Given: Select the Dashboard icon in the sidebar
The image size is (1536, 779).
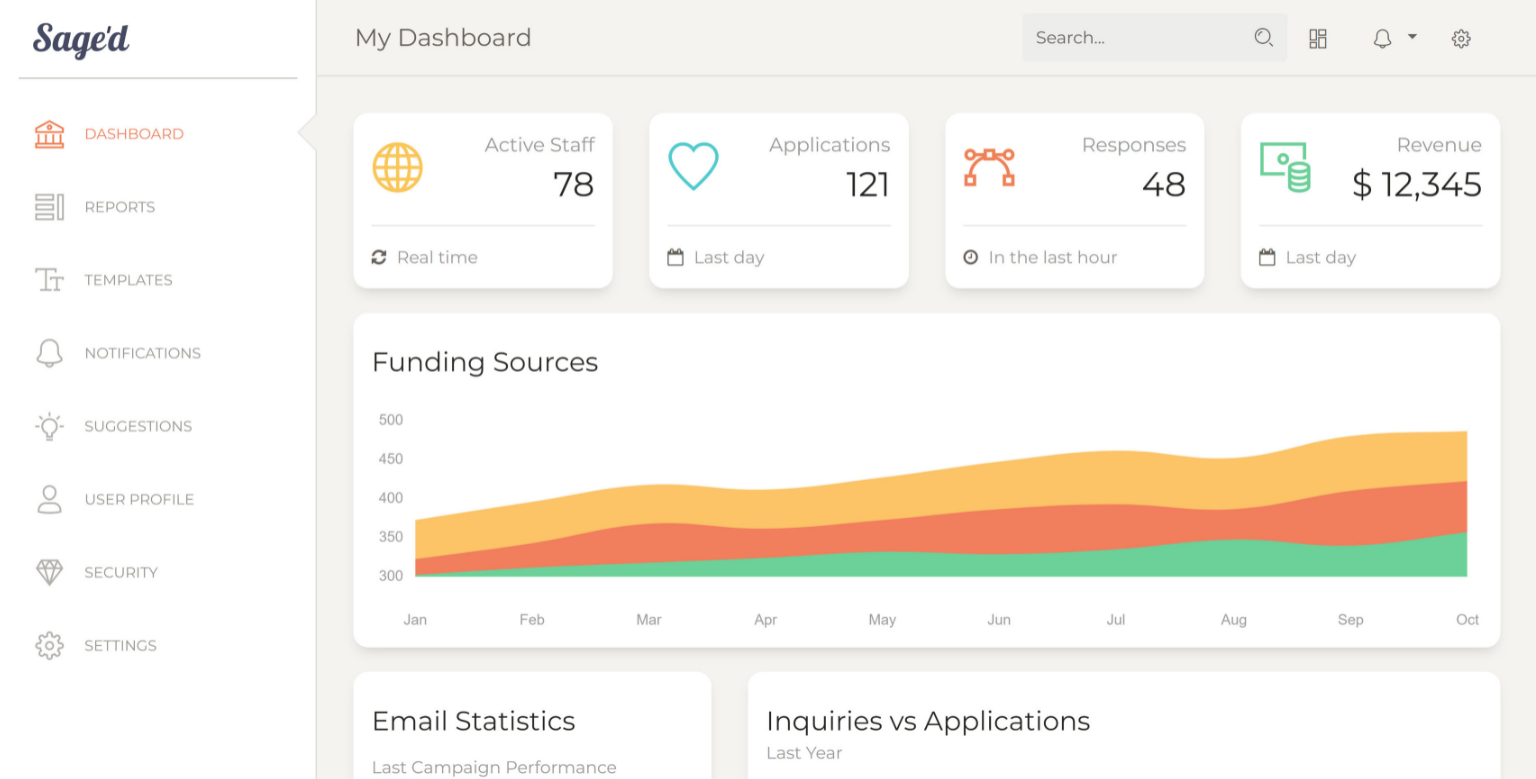Looking at the screenshot, I should tap(48, 133).
